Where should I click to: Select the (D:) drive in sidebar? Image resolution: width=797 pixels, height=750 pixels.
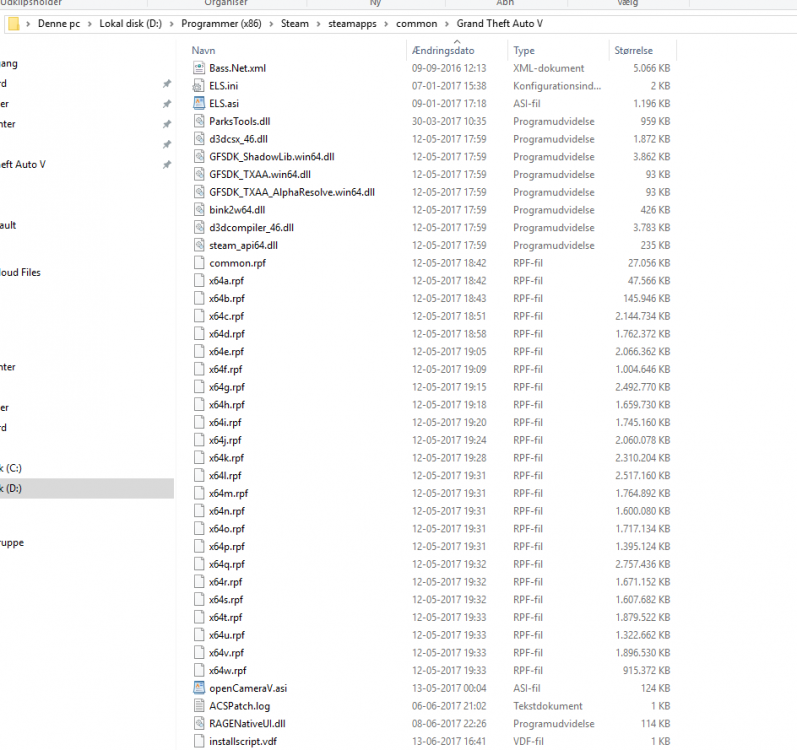(87, 488)
